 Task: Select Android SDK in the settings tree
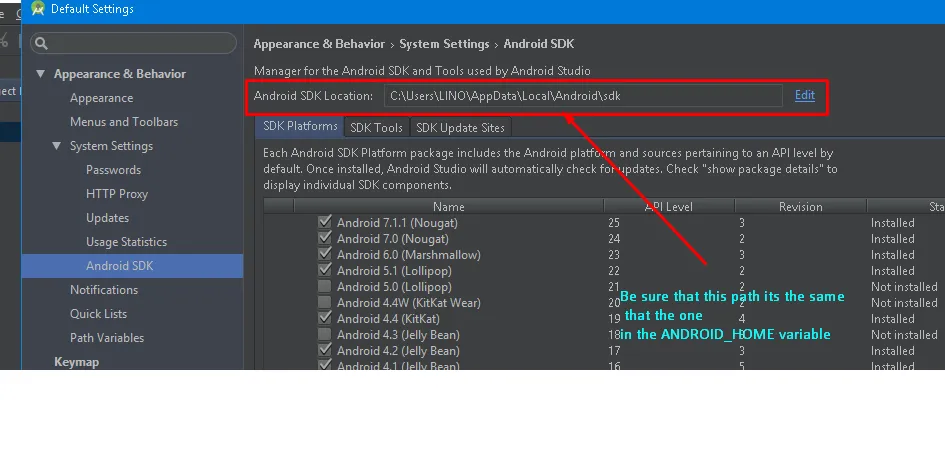click(x=119, y=266)
